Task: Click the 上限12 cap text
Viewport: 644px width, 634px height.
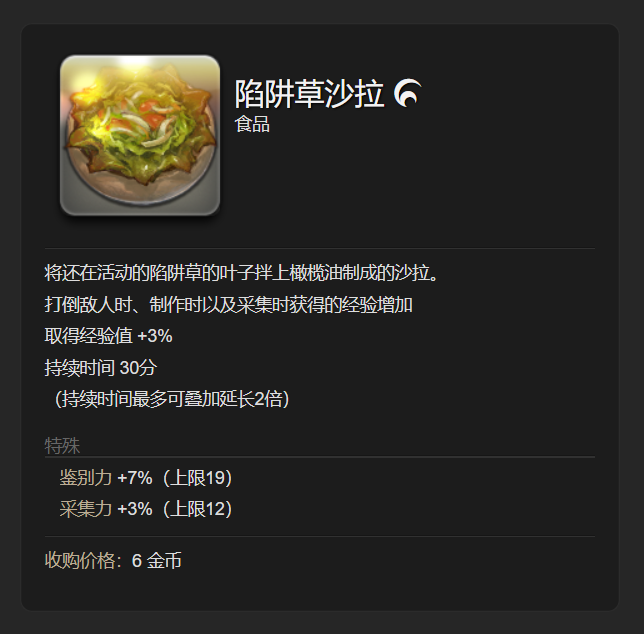Action: pos(198,509)
